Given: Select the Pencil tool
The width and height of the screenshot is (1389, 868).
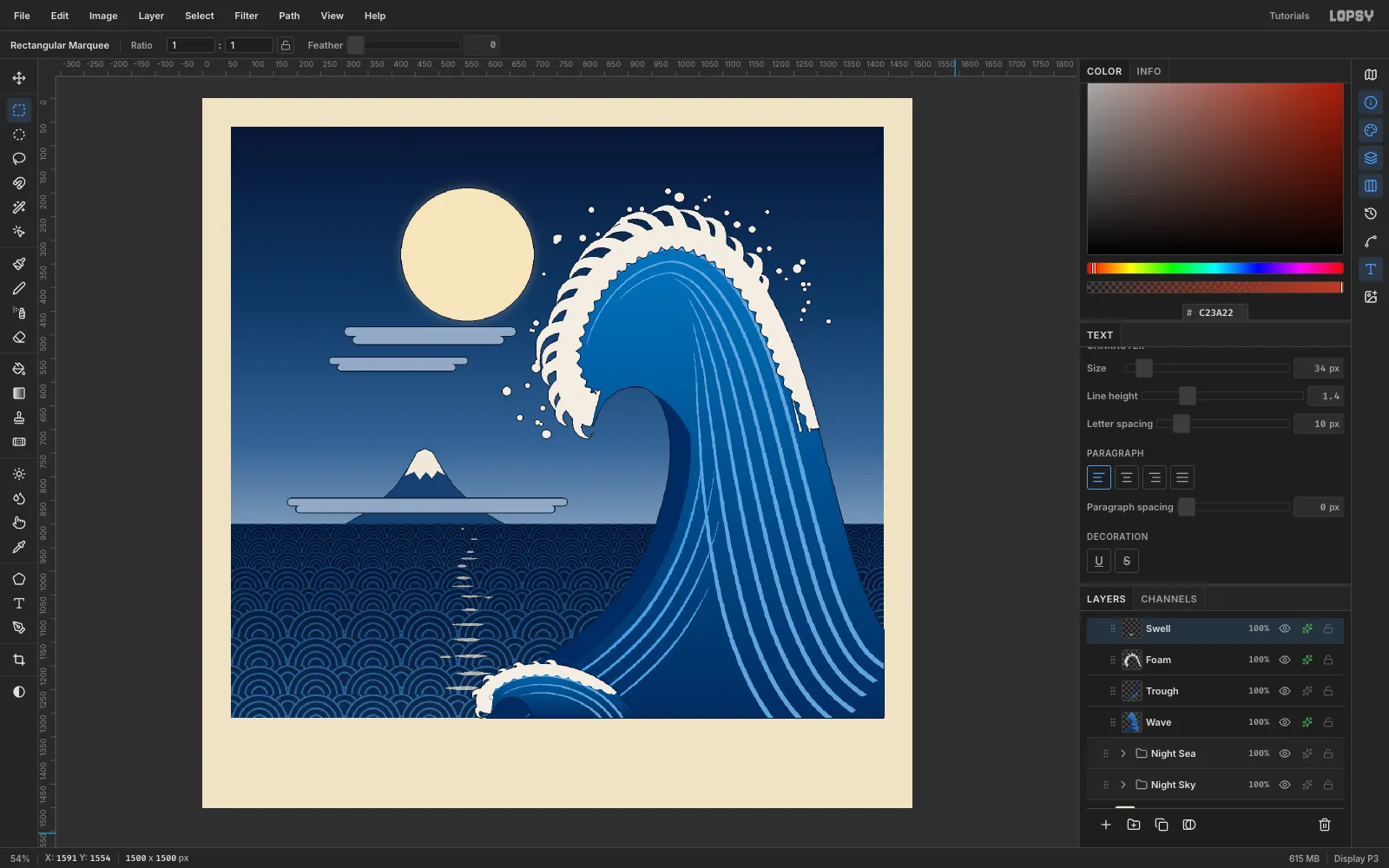Looking at the screenshot, I should tap(19, 288).
